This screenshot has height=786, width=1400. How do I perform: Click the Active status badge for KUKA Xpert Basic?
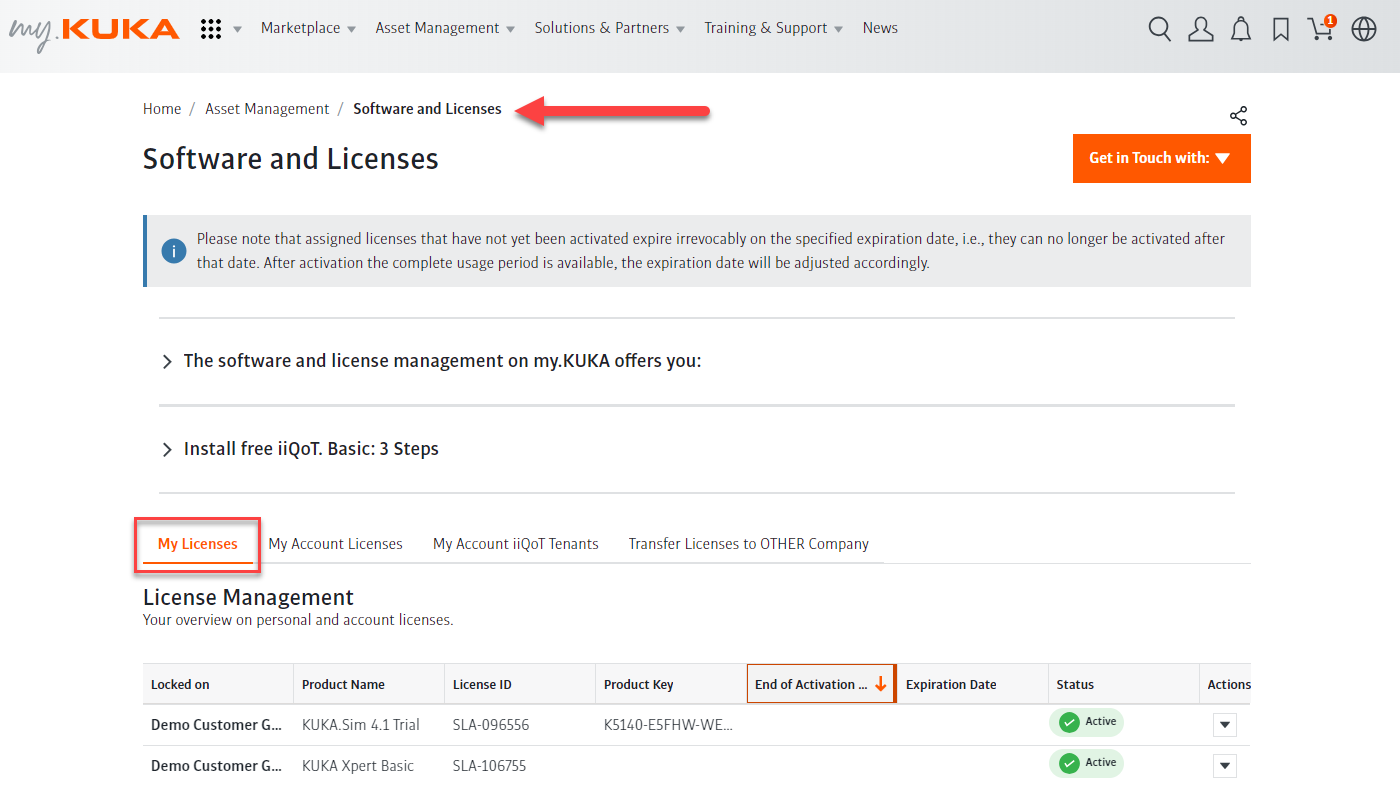tap(1086, 763)
